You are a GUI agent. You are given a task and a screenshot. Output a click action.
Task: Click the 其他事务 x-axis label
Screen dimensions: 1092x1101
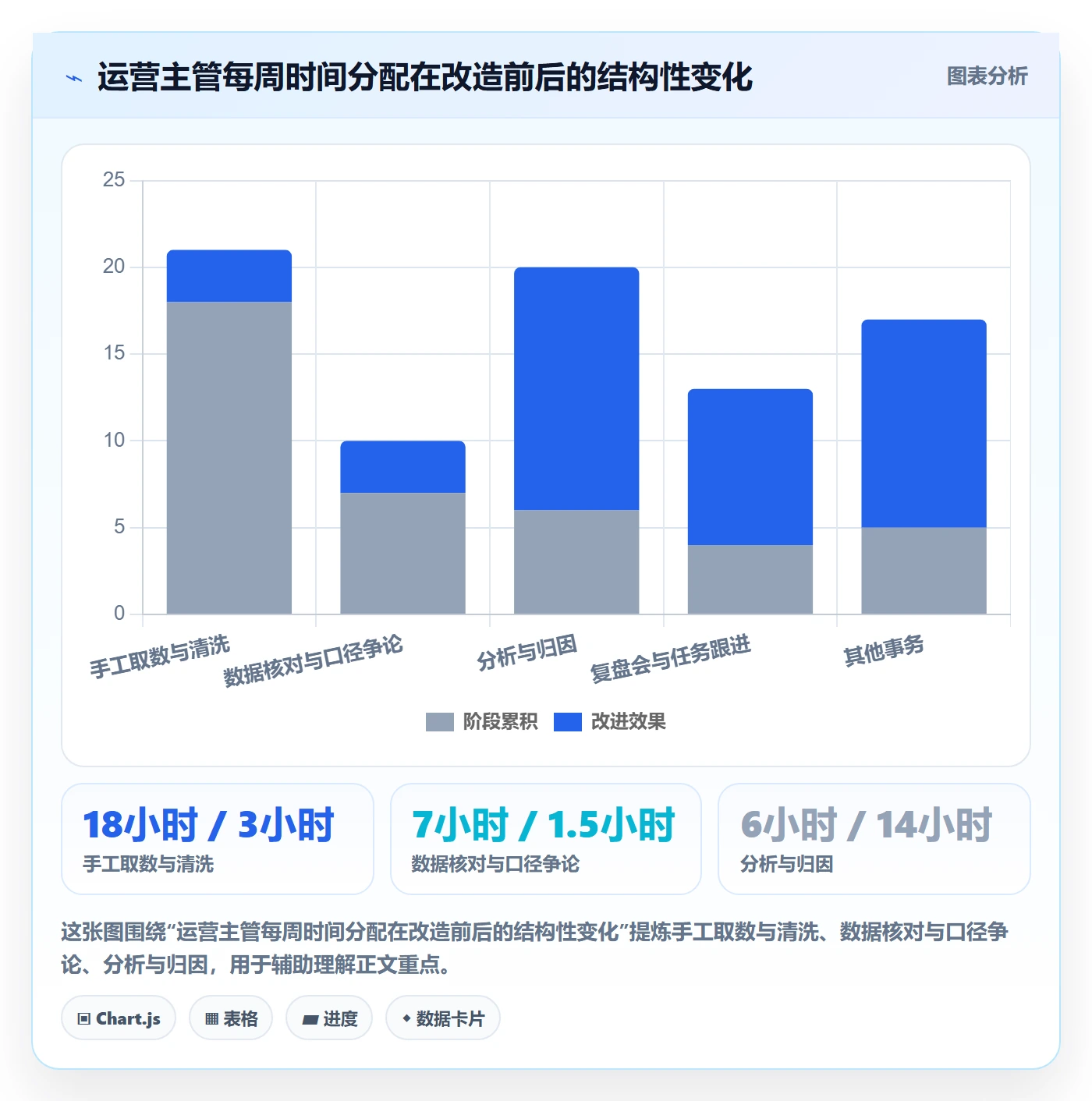tap(884, 650)
